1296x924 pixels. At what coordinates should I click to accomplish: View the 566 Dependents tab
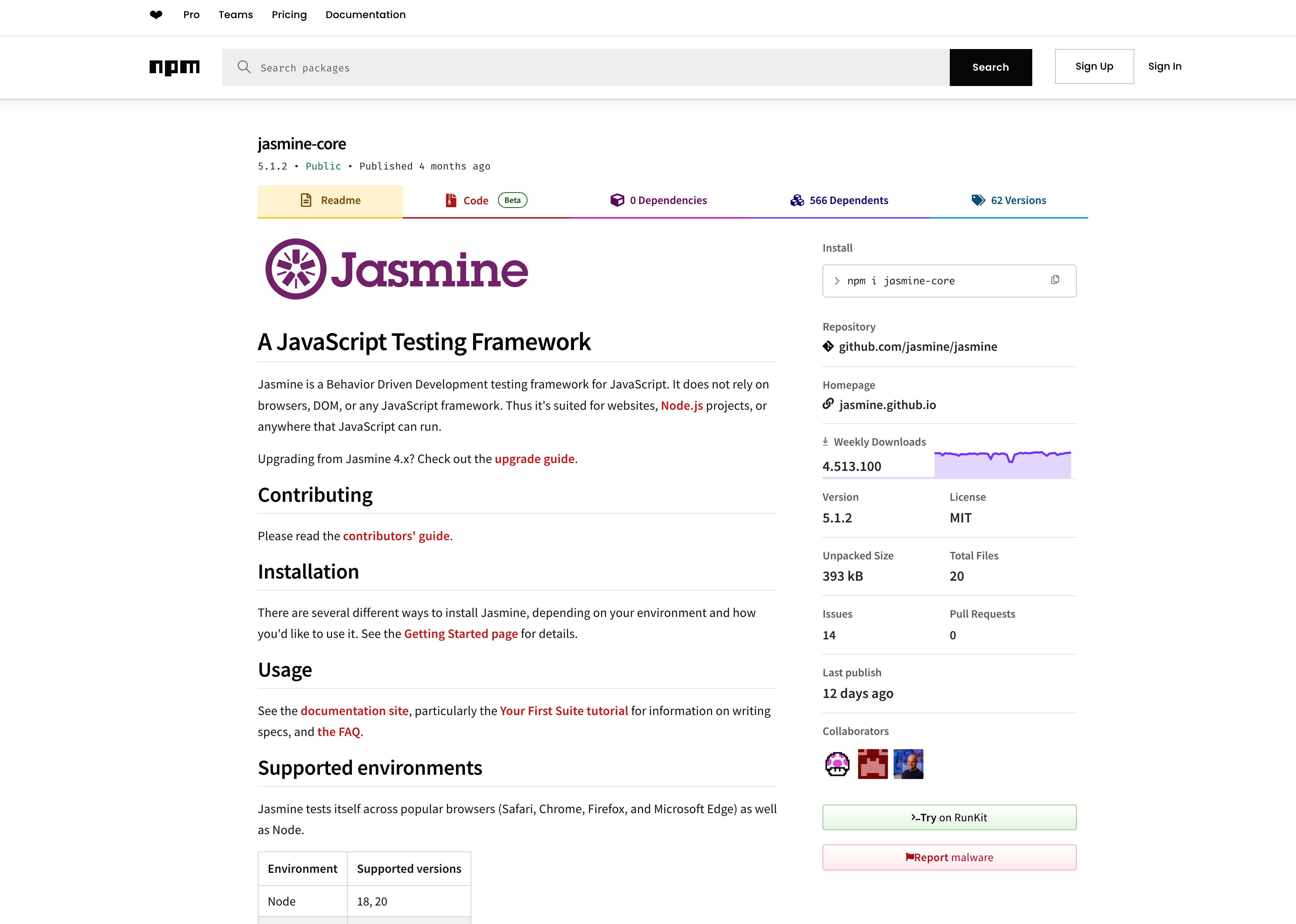(x=839, y=201)
